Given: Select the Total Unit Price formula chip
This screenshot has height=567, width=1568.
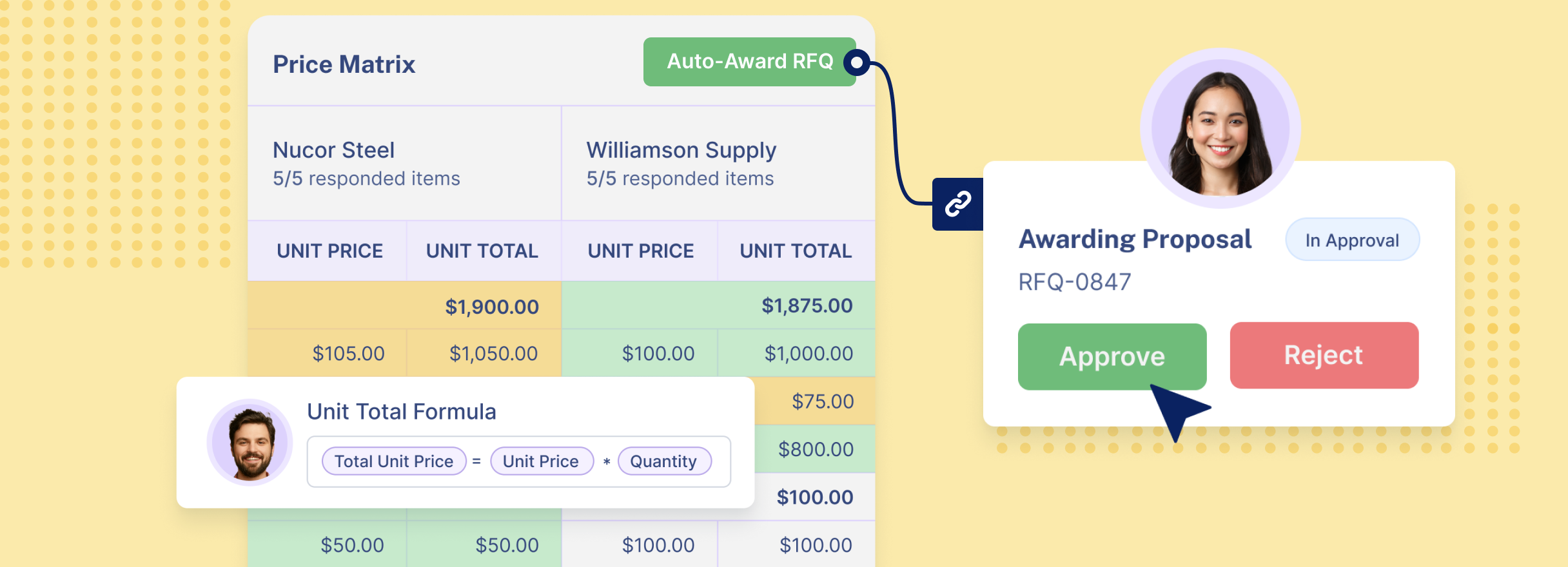Looking at the screenshot, I should [x=394, y=461].
